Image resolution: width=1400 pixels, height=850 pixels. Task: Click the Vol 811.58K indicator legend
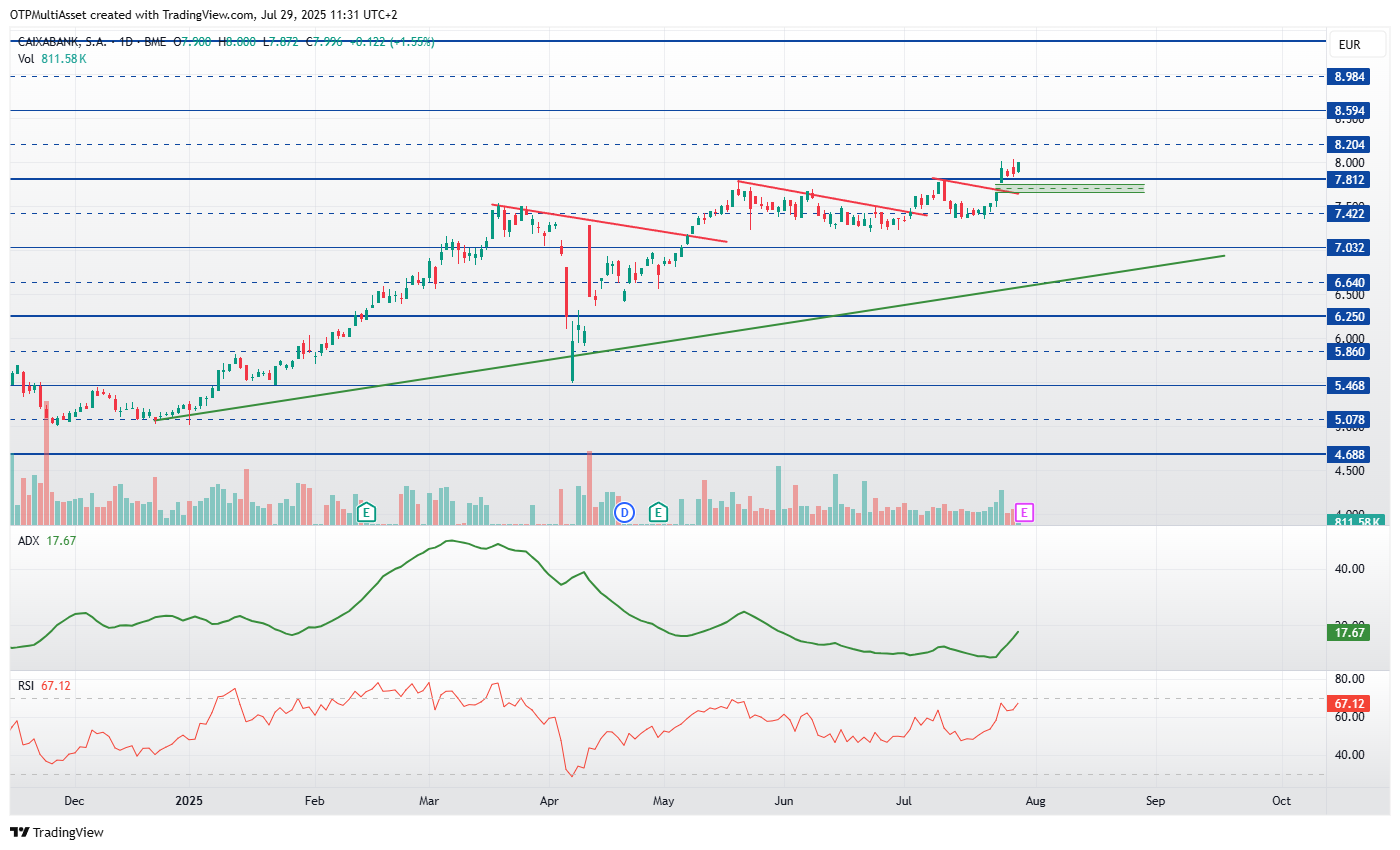(53, 59)
